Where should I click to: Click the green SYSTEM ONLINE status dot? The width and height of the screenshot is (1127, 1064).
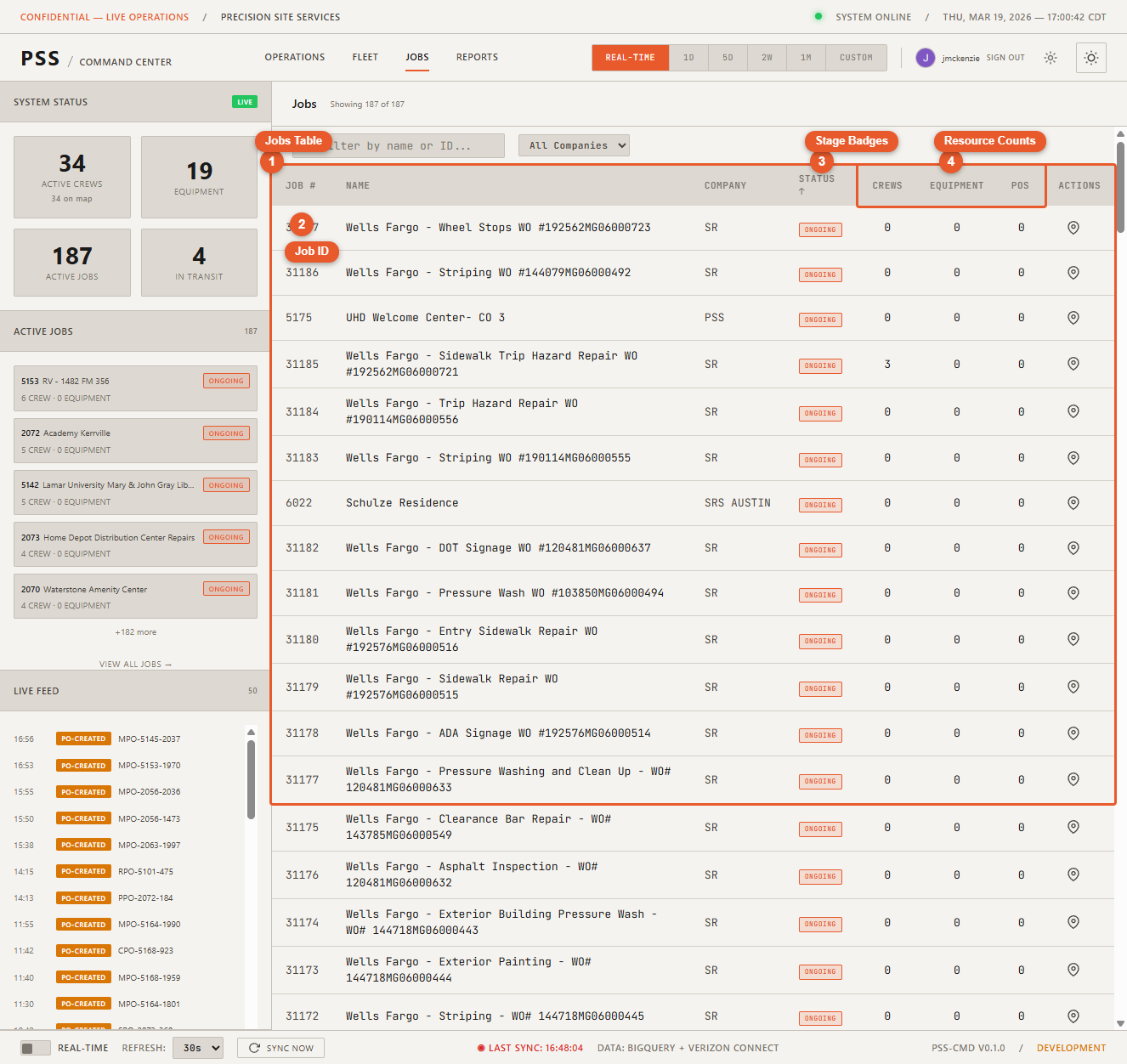pyautogui.click(x=819, y=17)
